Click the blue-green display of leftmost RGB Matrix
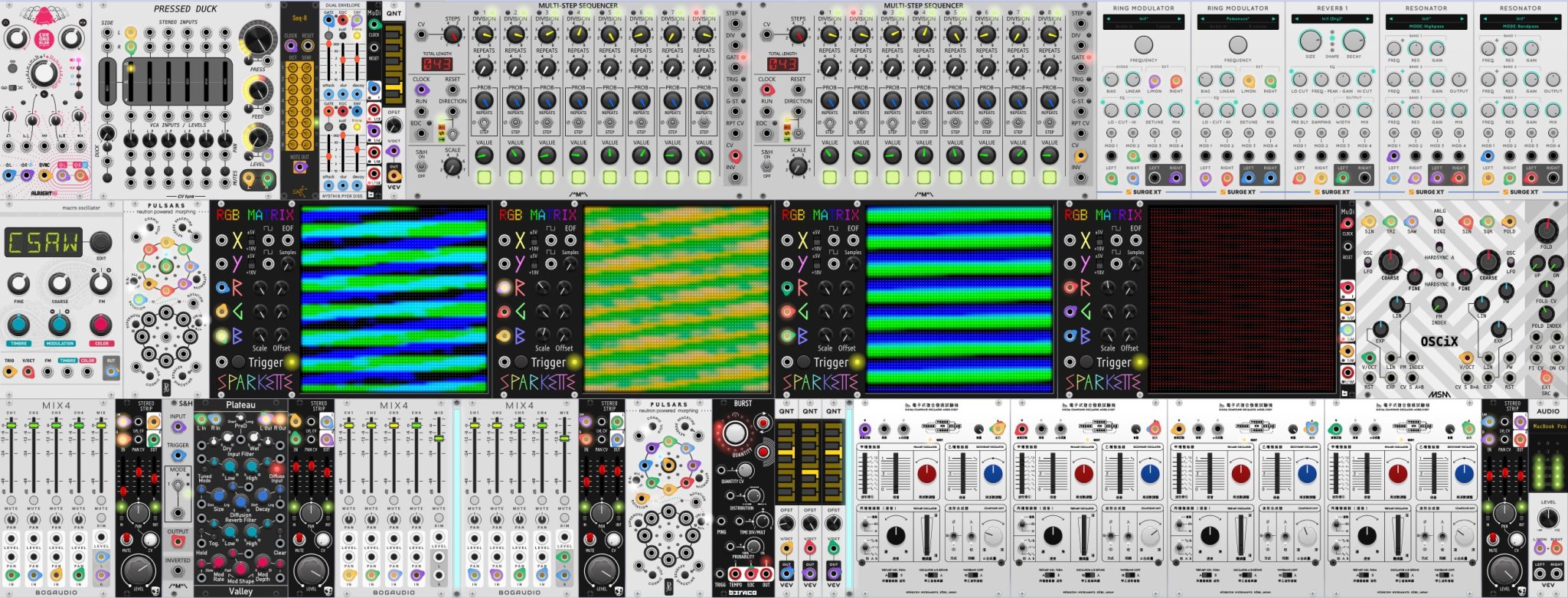 click(x=394, y=299)
